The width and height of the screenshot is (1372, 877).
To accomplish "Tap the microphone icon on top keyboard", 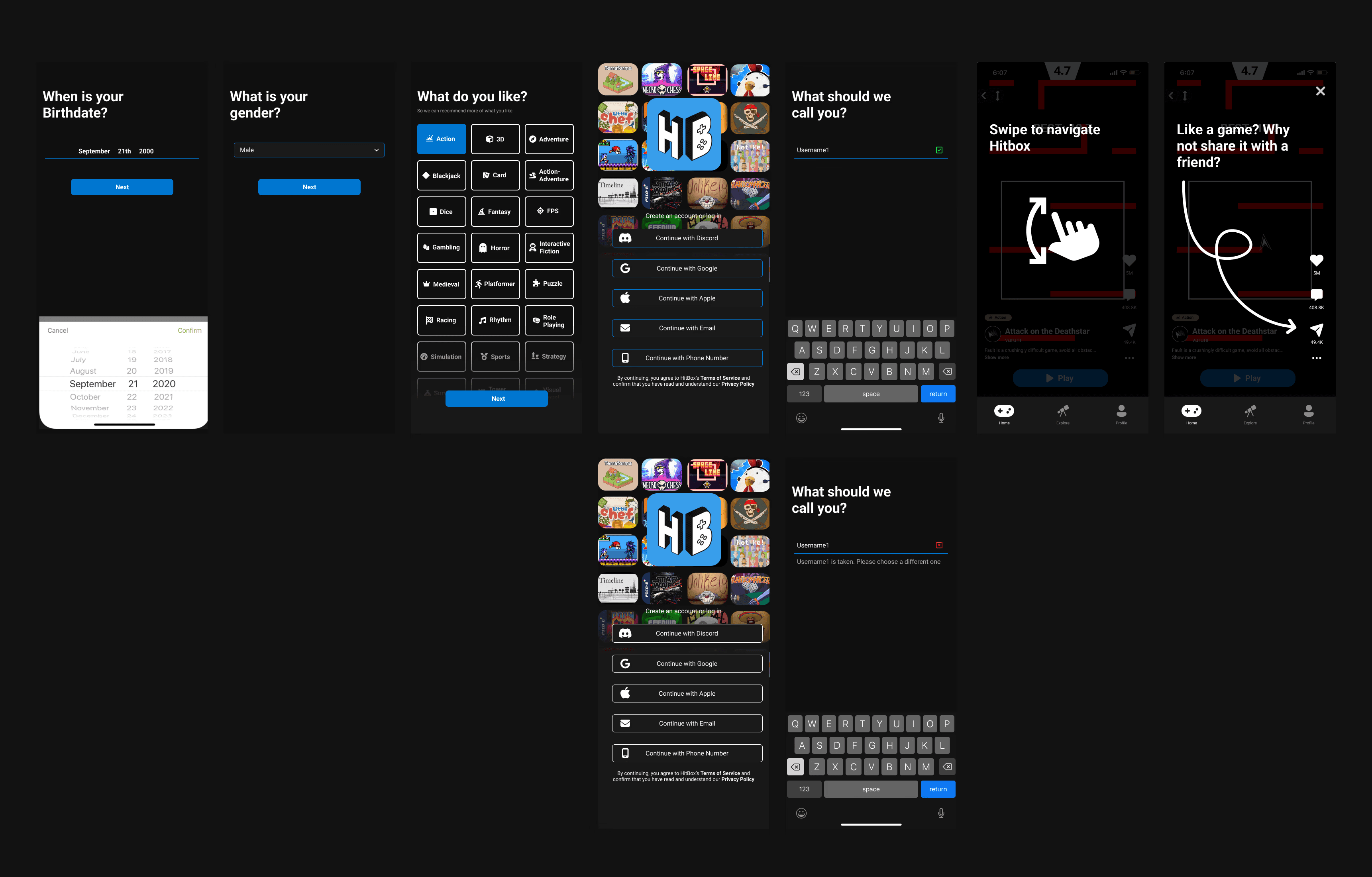I will (x=941, y=418).
